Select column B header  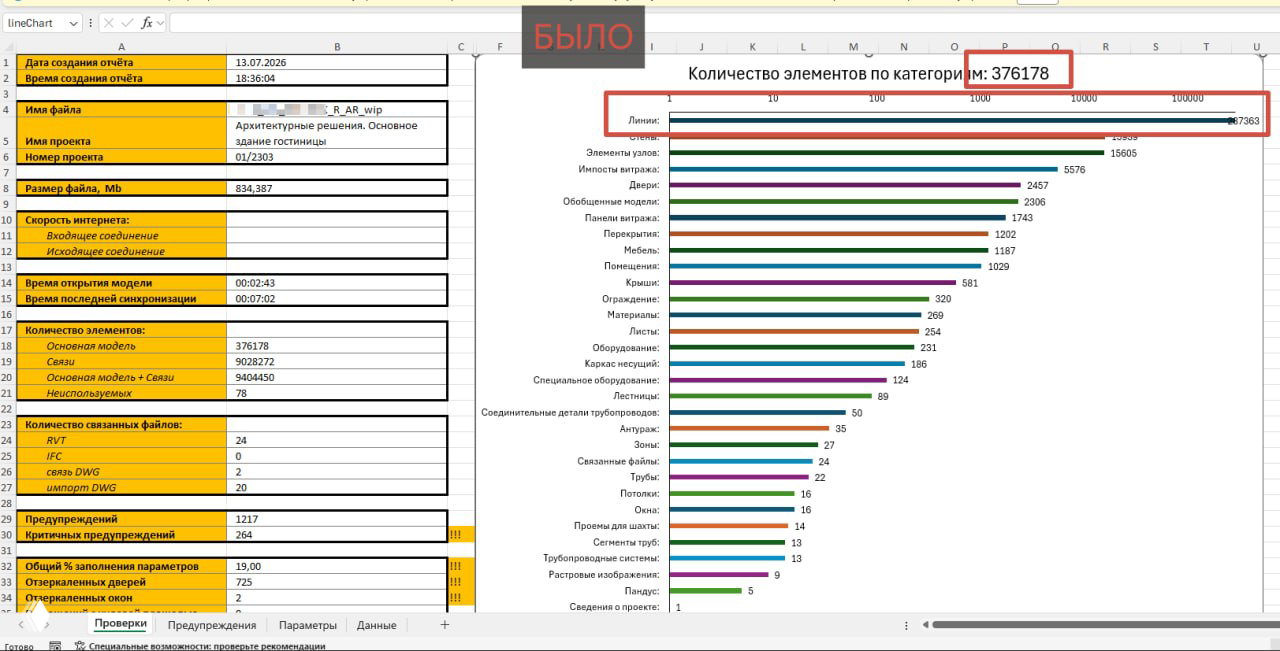337,47
